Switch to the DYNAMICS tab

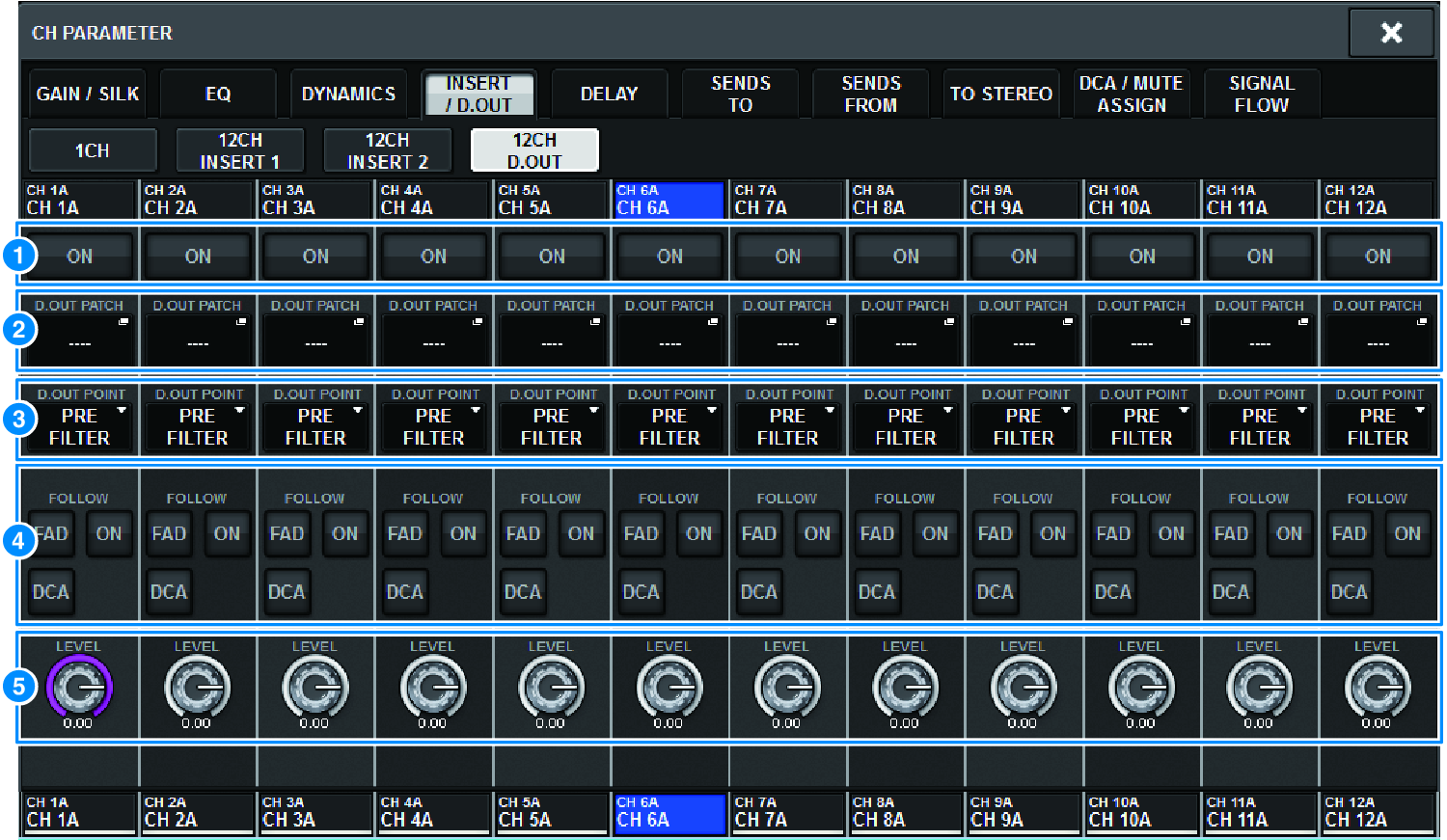click(x=348, y=95)
